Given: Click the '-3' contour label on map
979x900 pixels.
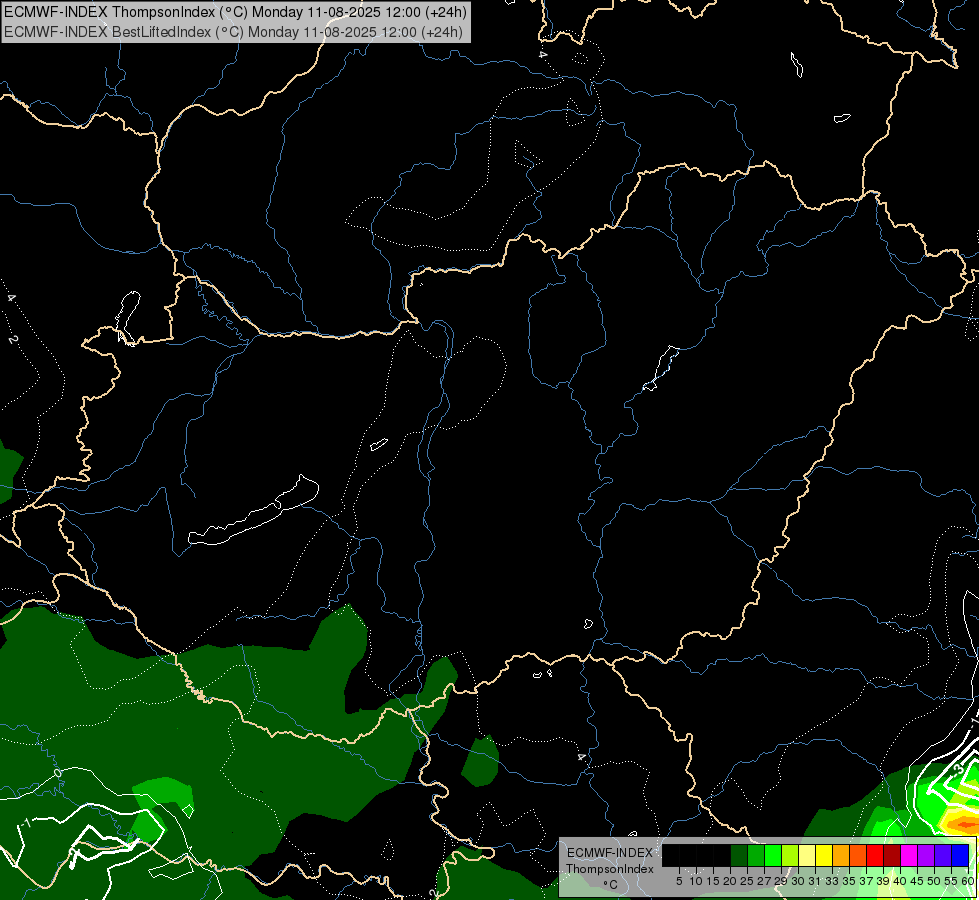Looking at the screenshot, I should [x=958, y=769].
